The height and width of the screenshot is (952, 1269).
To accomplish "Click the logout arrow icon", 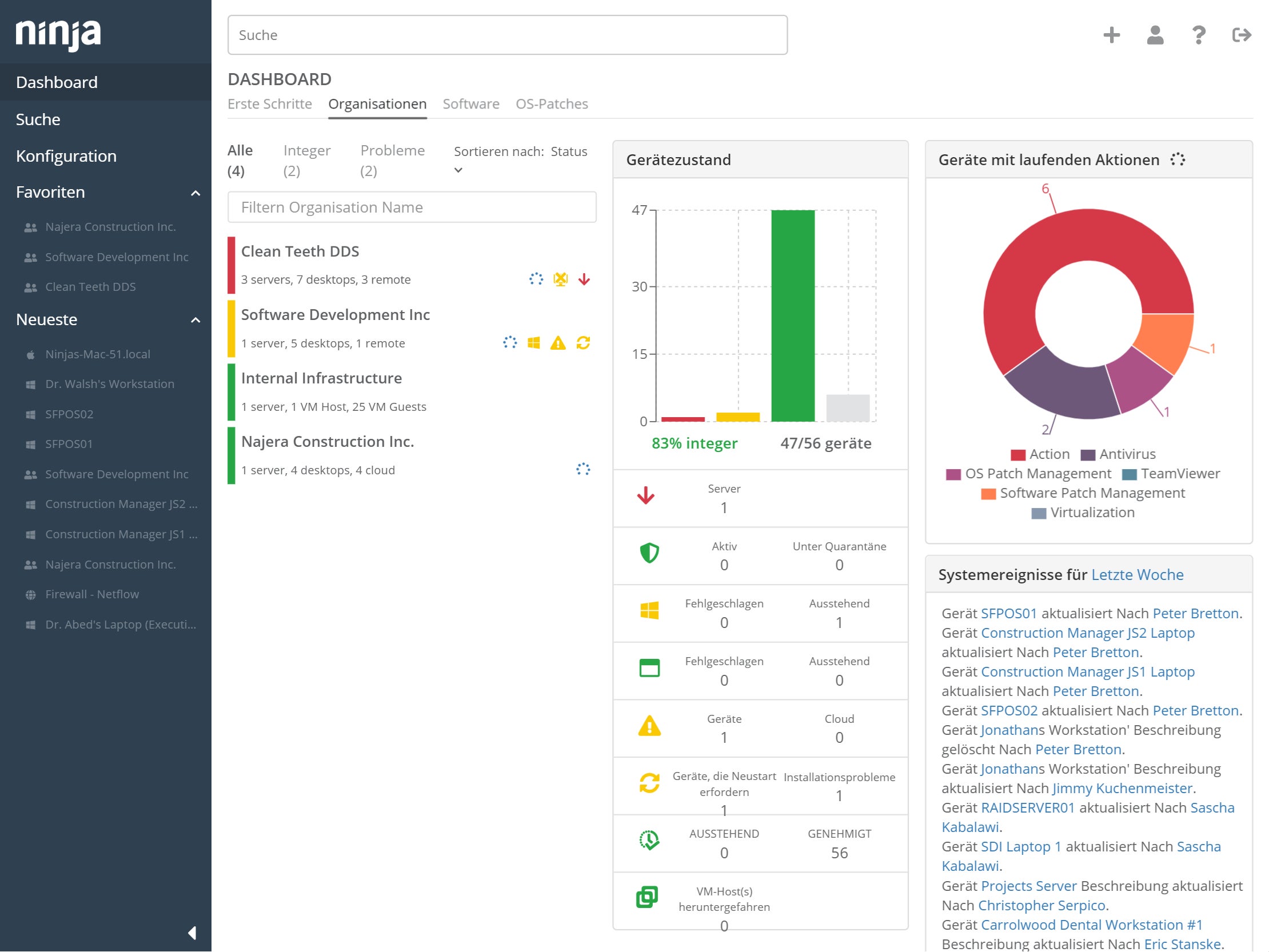I will 1242,35.
